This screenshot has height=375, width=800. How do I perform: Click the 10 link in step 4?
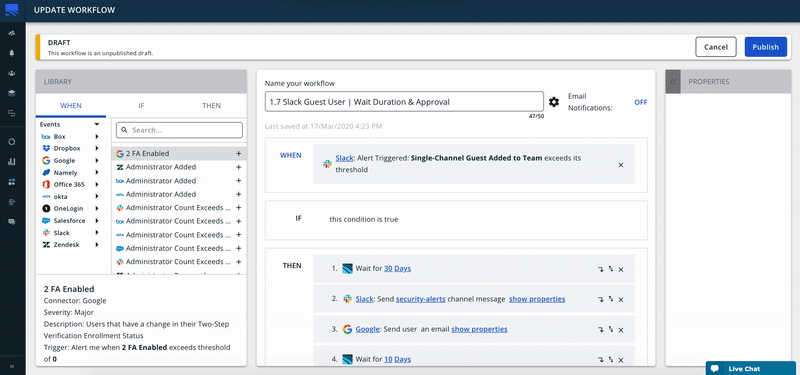pyautogui.click(x=388, y=359)
